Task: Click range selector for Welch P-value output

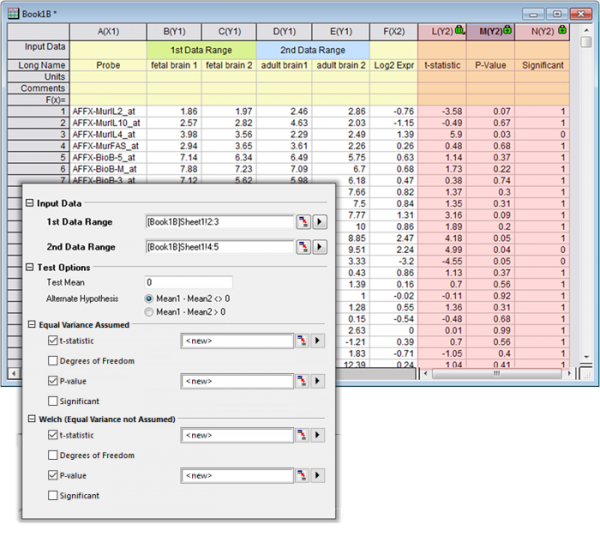Action: 302,476
